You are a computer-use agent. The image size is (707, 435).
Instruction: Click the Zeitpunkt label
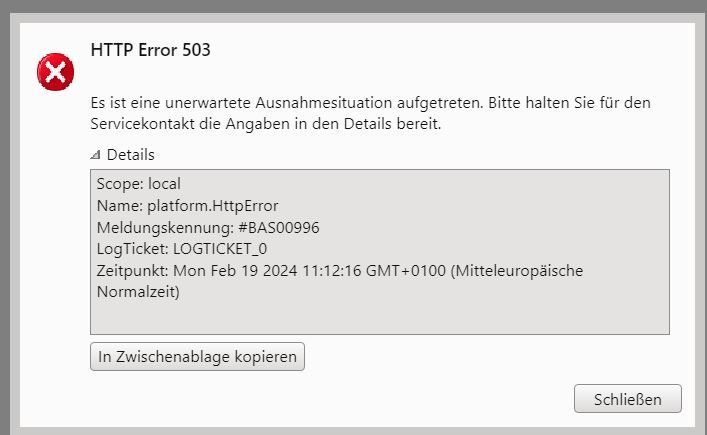[133, 271]
